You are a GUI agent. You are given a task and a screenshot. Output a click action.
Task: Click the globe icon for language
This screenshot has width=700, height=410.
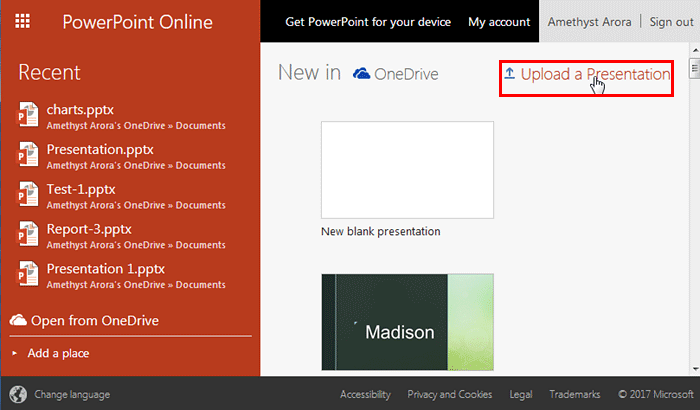click(x=18, y=394)
